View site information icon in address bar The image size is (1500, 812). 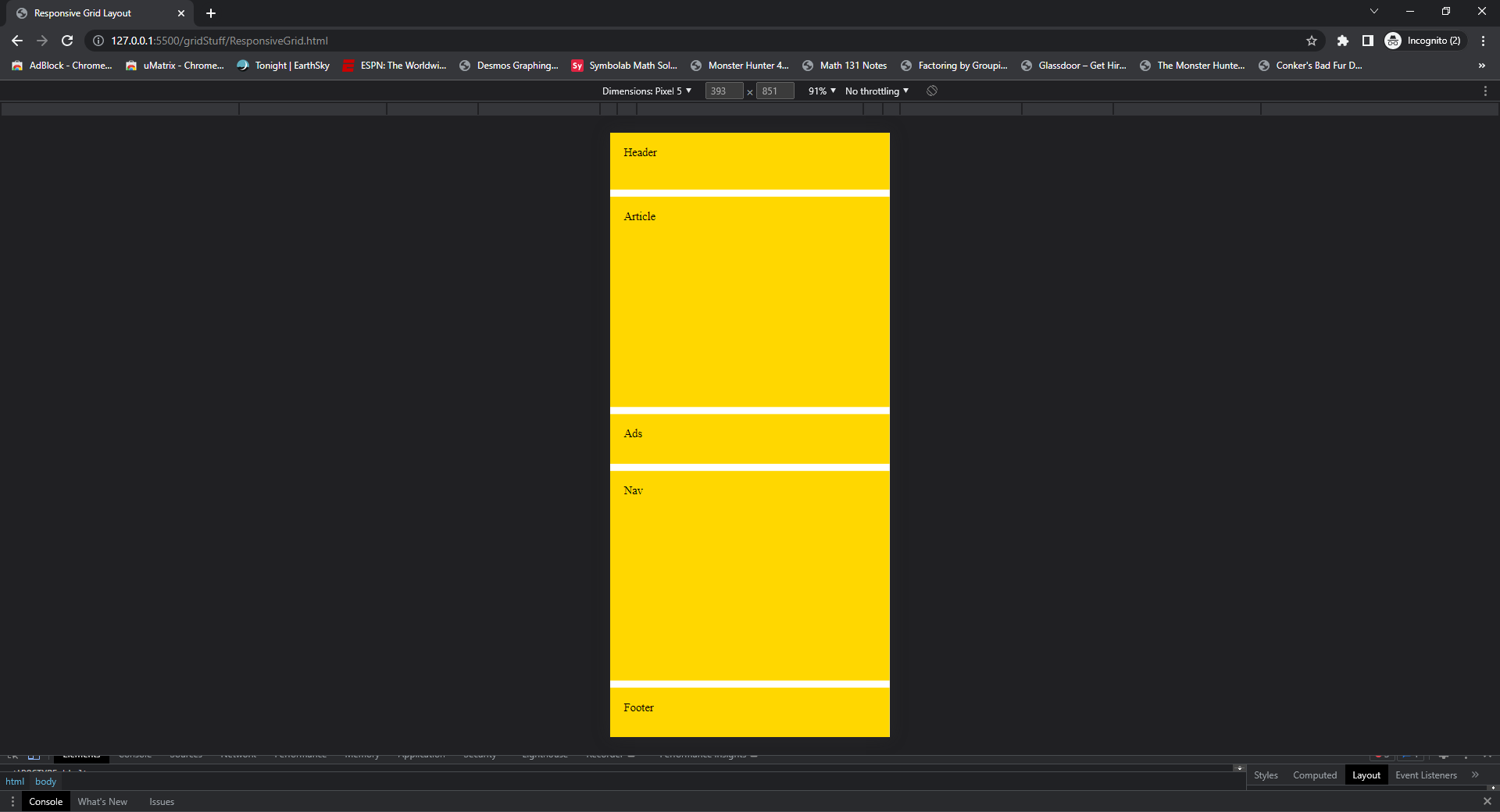pos(98,41)
